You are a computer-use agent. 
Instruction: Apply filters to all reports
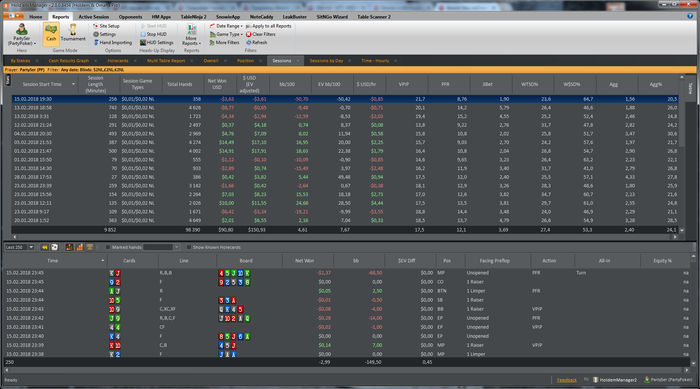coord(269,26)
